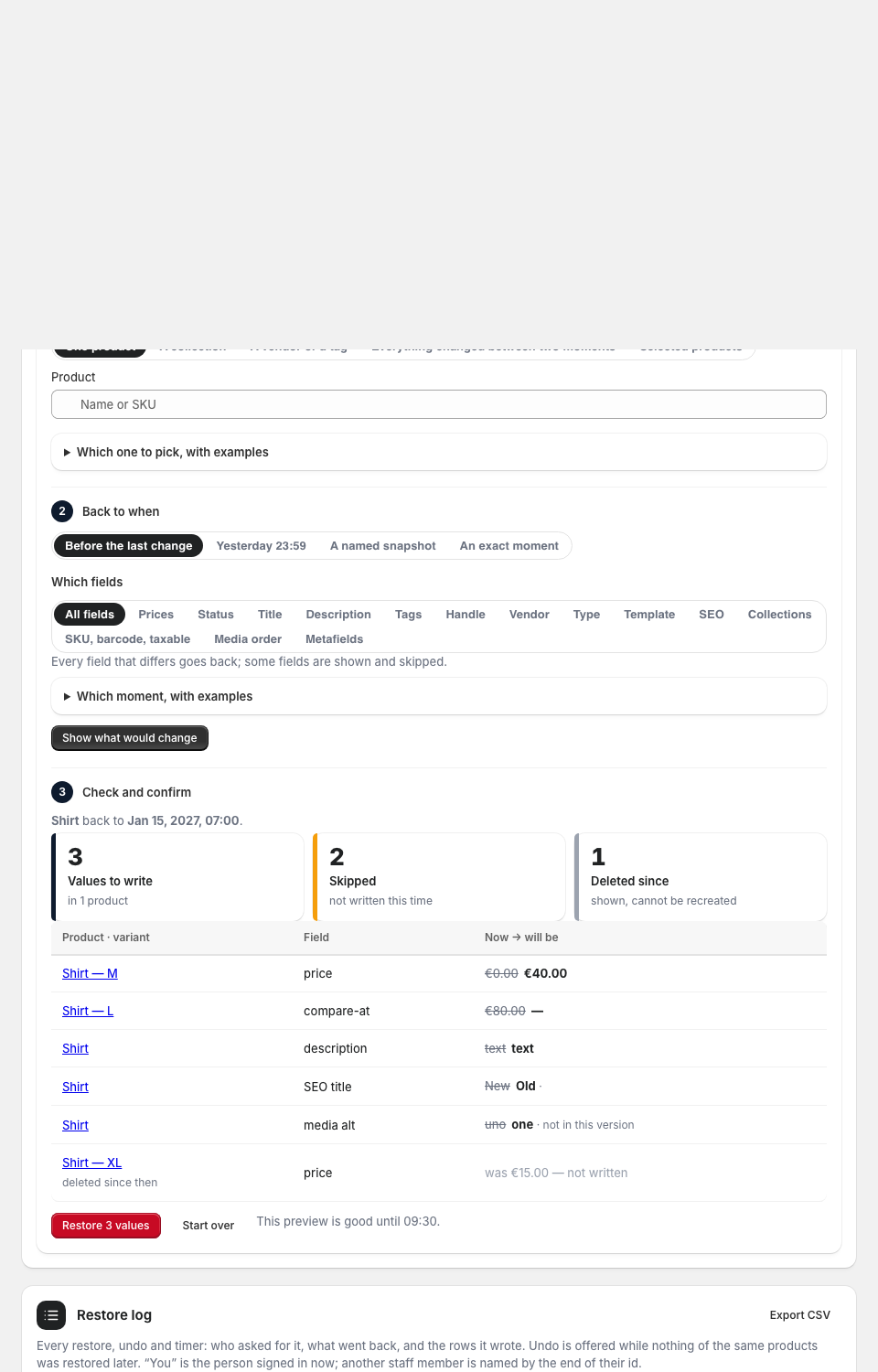Click the 'Field' column header

pos(316,938)
